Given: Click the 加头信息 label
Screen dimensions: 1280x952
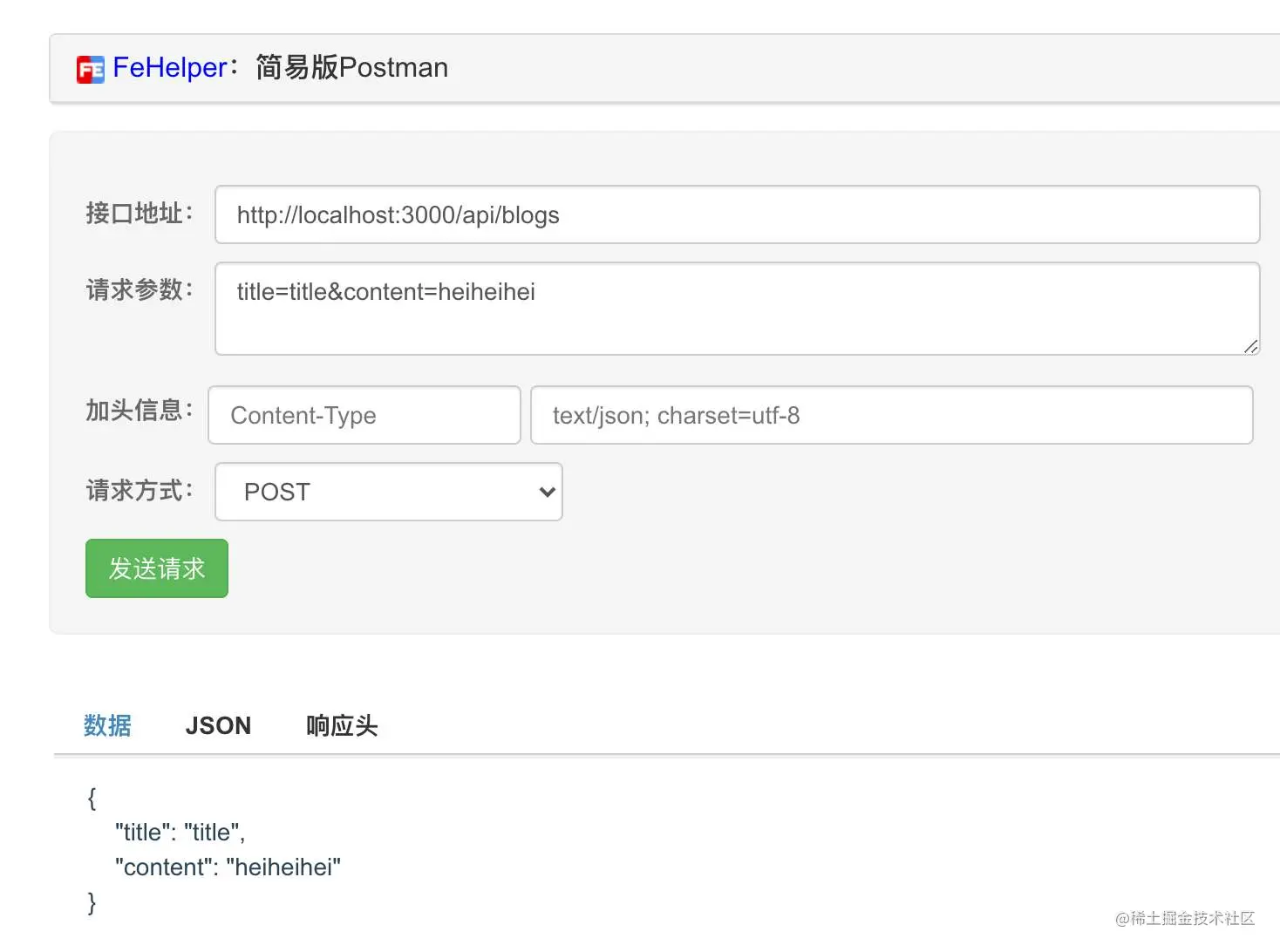Looking at the screenshot, I should [x=140, y=410].
